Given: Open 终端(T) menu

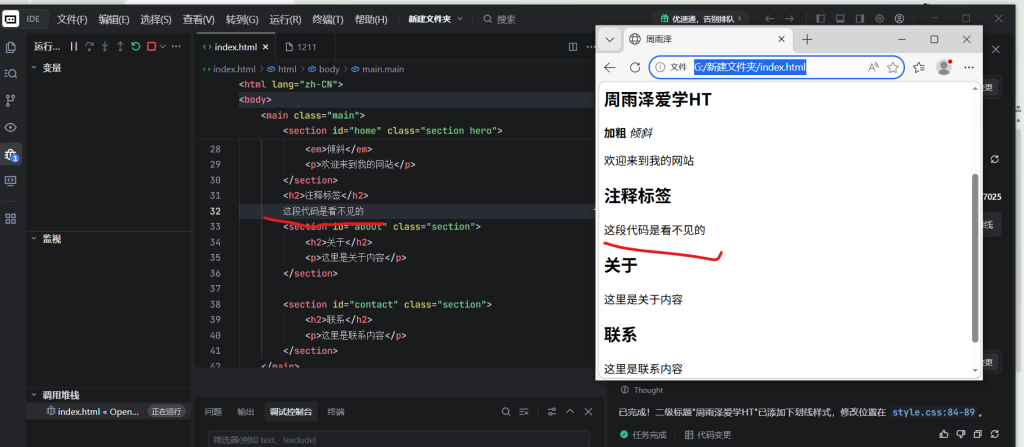Looking at the screenshot, I should click(328, 19).
